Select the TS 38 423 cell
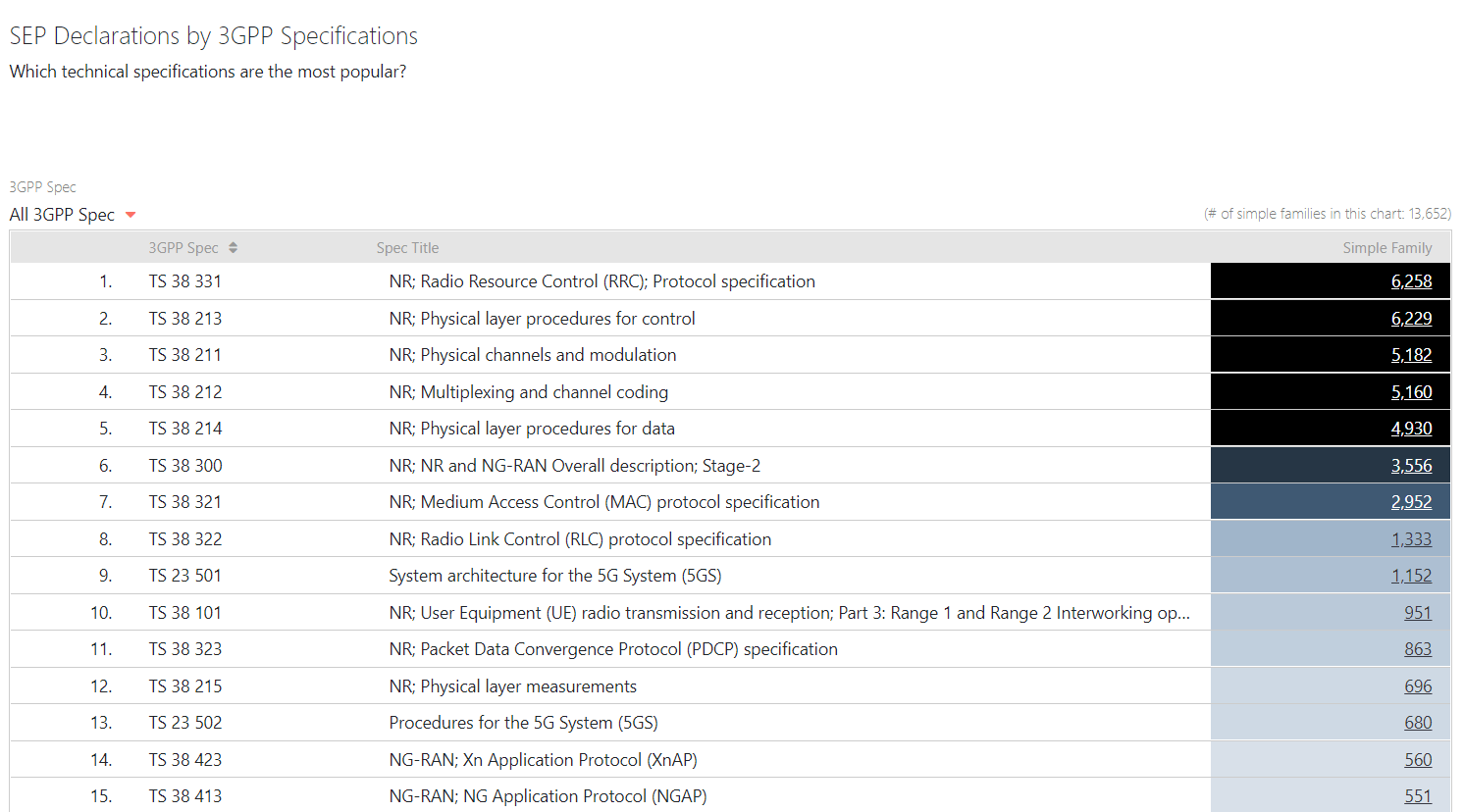Viewport: 1464px width, 812px height. click(185, 760)
